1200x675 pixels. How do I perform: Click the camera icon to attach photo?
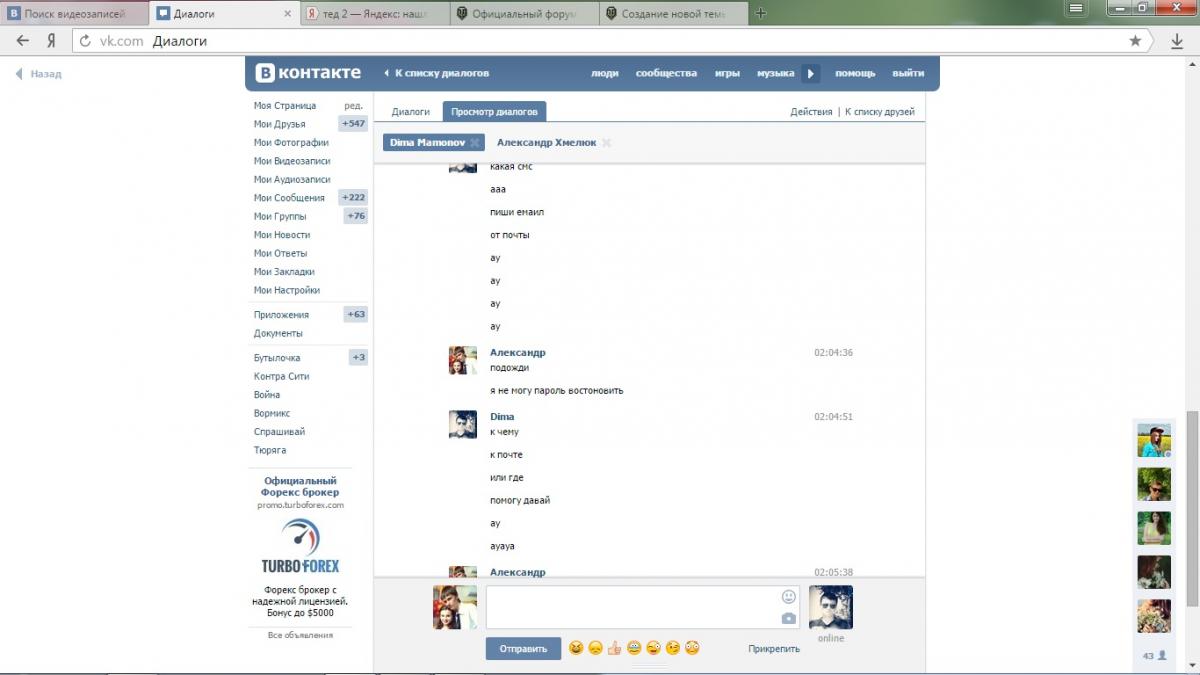pos(789,619)
